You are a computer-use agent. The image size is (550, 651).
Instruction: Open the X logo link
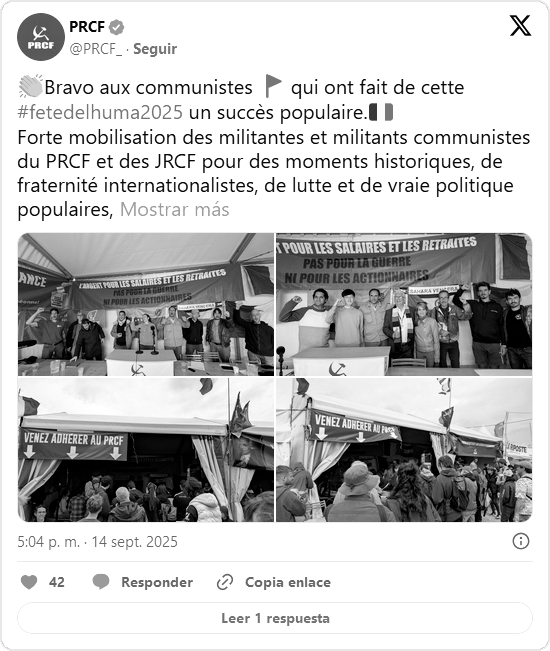520,26
